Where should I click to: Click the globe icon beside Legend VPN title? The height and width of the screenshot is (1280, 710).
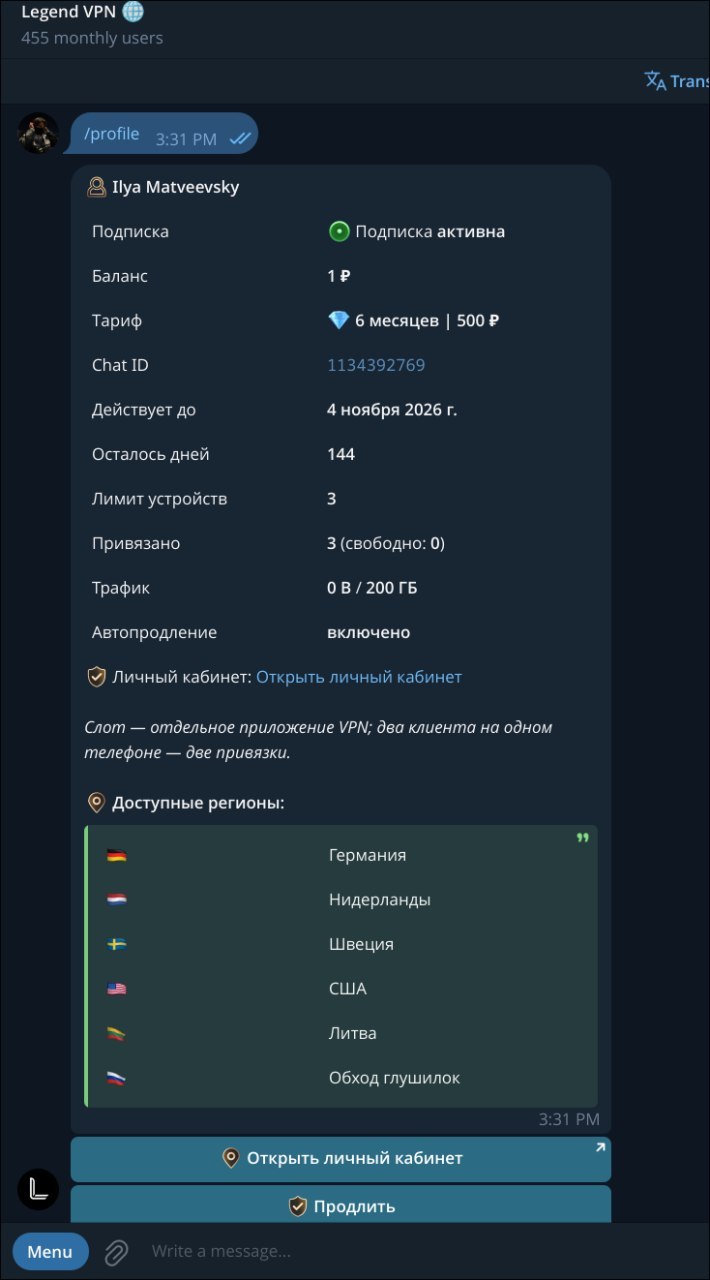(x=133, y=12)
